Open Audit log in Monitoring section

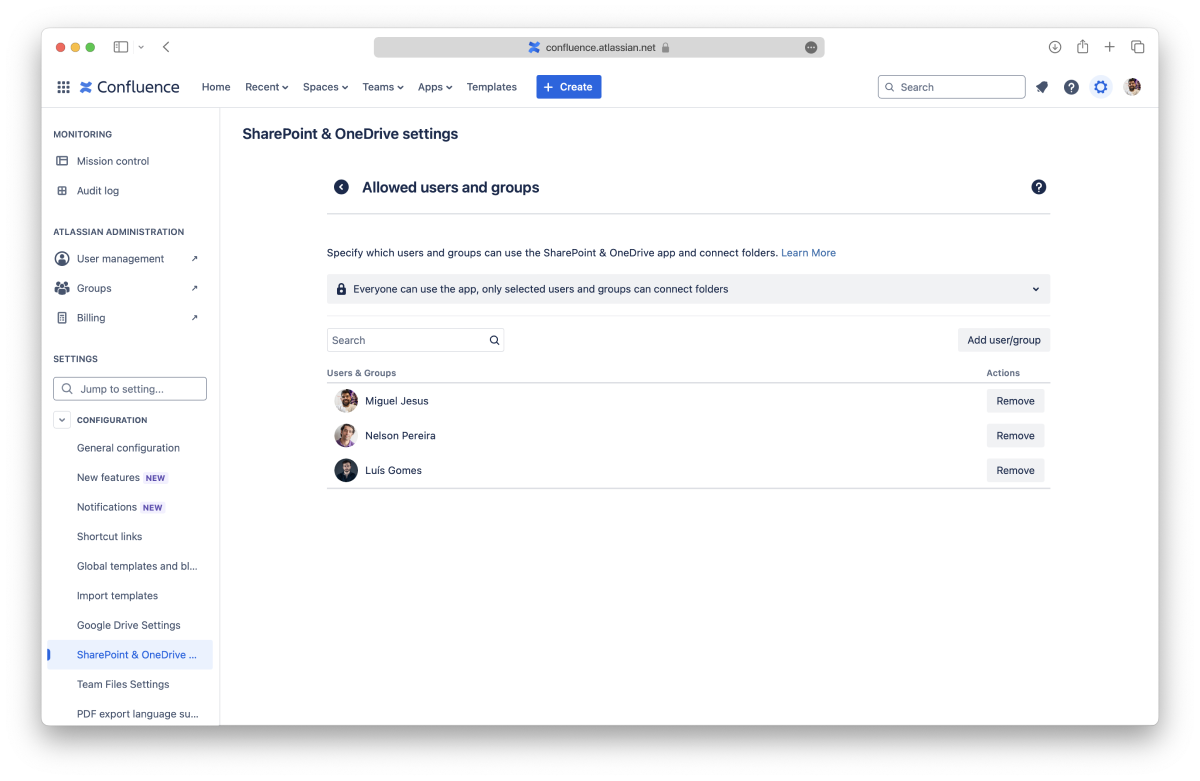(x=97, y=191)
